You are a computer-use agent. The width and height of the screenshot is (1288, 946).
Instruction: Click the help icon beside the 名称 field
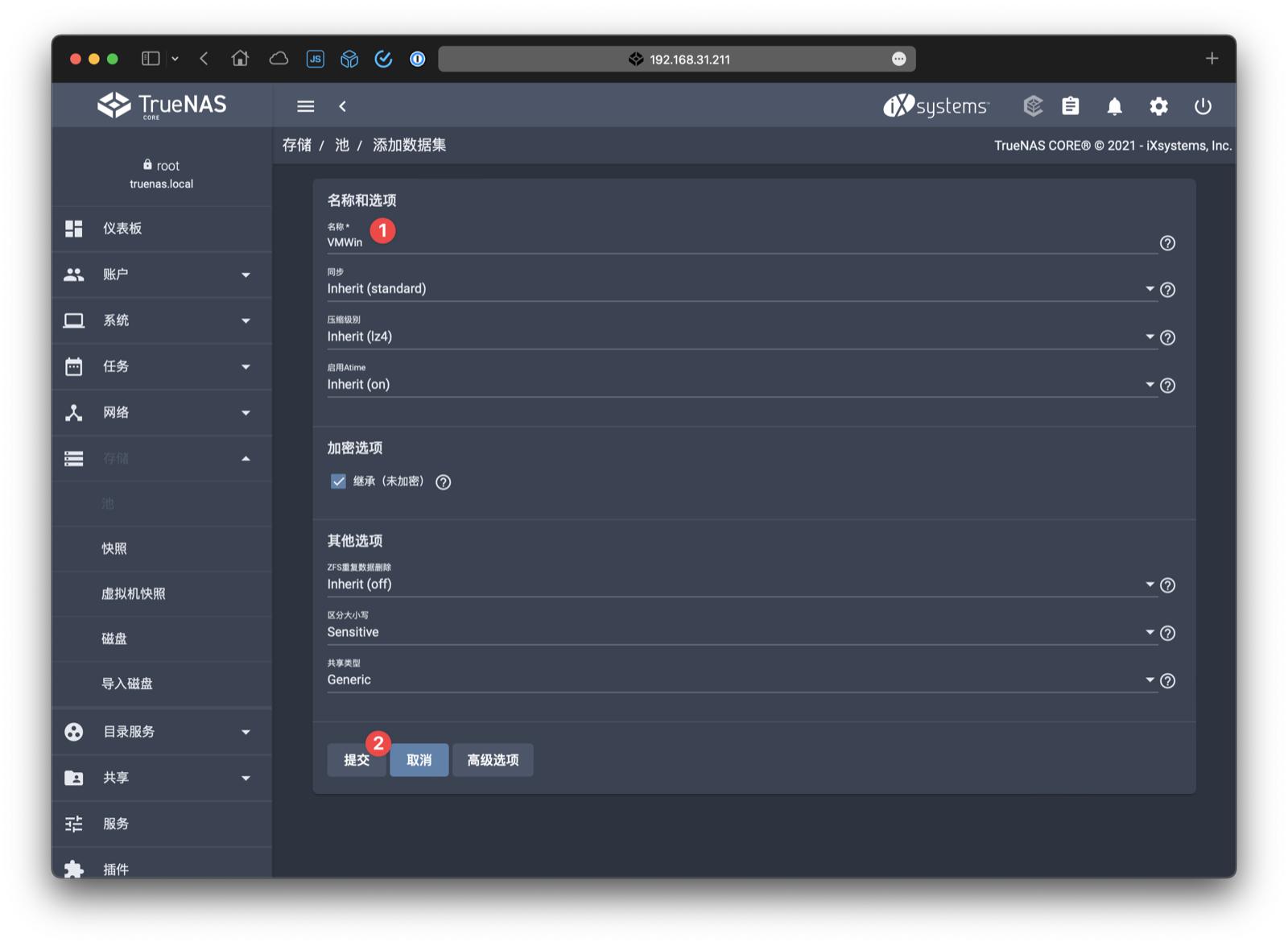point(1168,242)
